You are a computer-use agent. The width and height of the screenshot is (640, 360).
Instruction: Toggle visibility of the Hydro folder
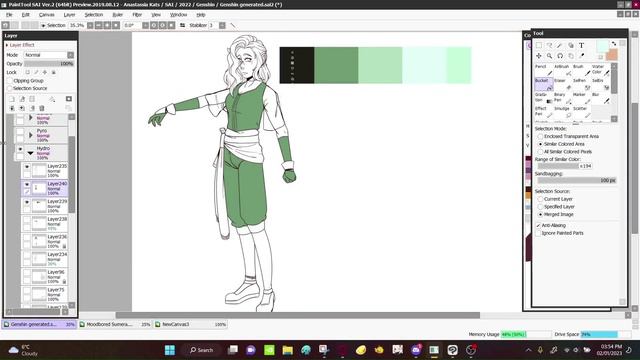point(20,149)
